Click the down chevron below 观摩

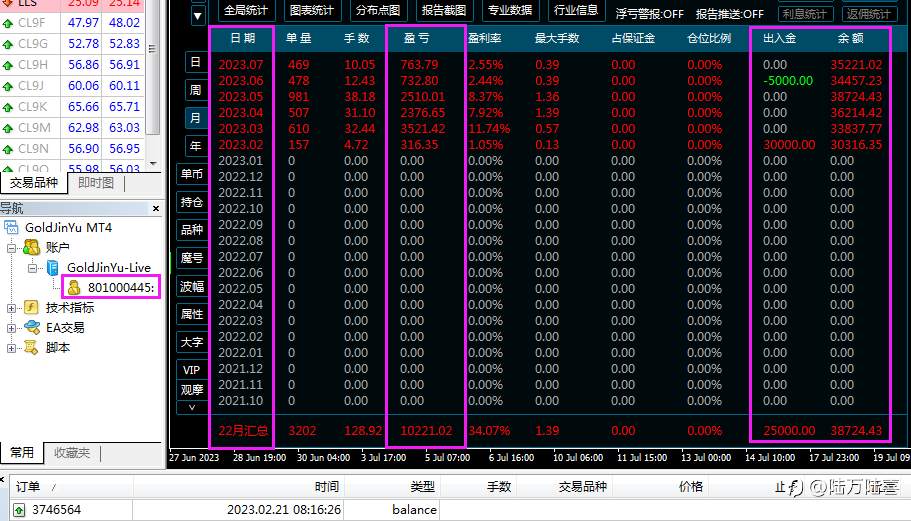point(192,407)
